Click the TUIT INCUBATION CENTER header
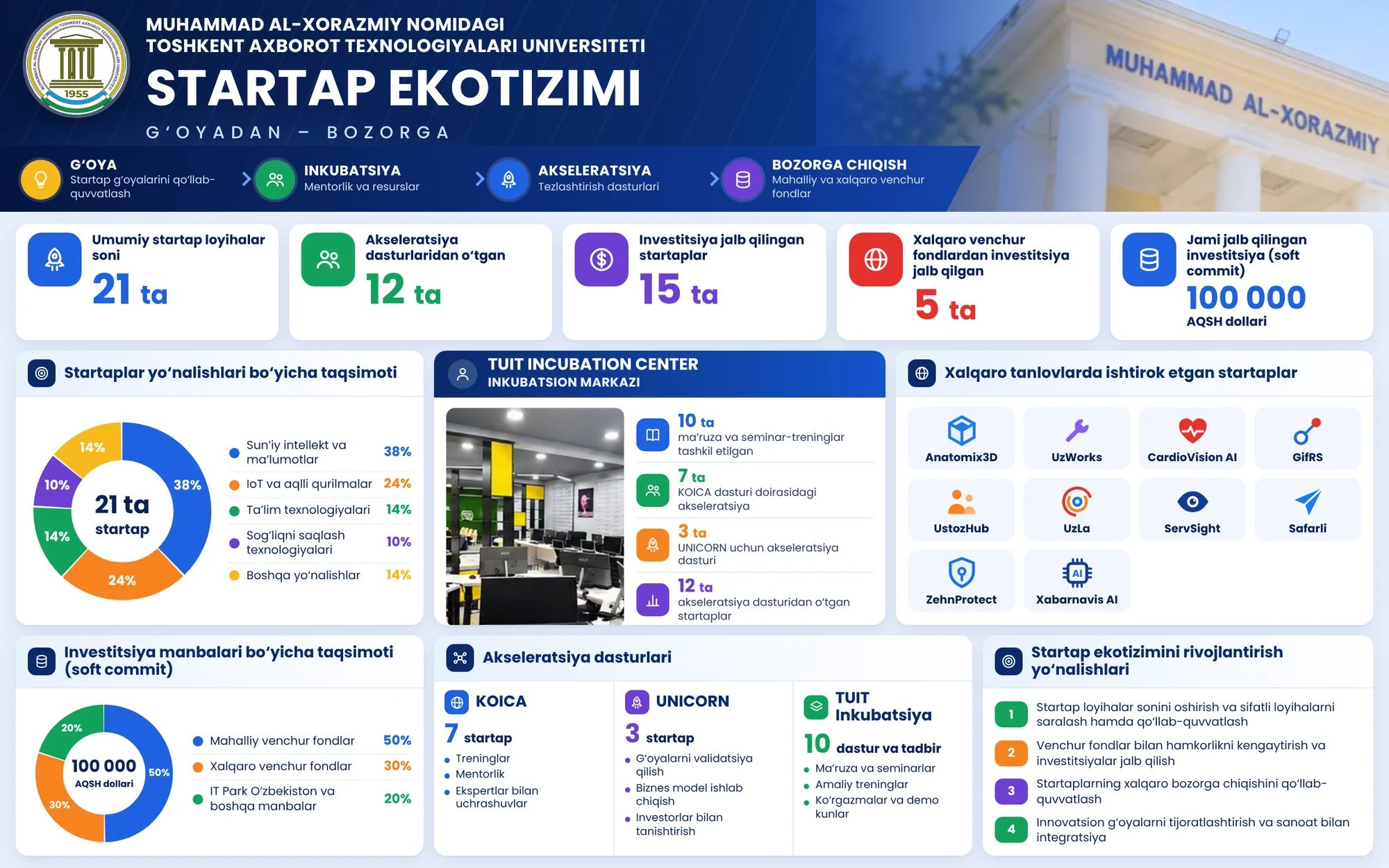Viewport: 1389px width, 868px height. coord(660,374)
